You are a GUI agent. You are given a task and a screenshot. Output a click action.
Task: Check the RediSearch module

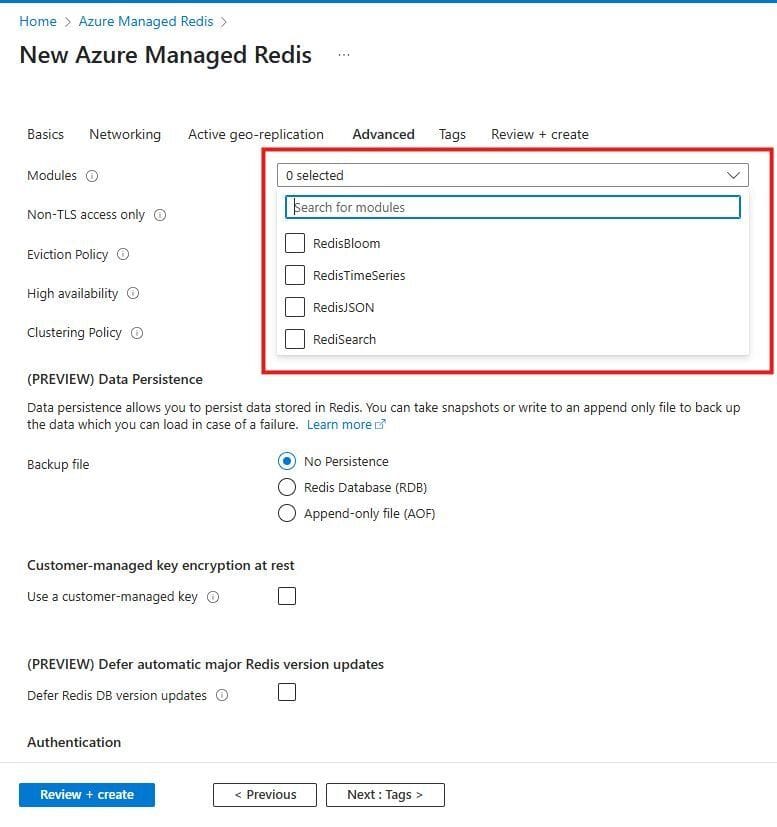(x=295, y=339)
